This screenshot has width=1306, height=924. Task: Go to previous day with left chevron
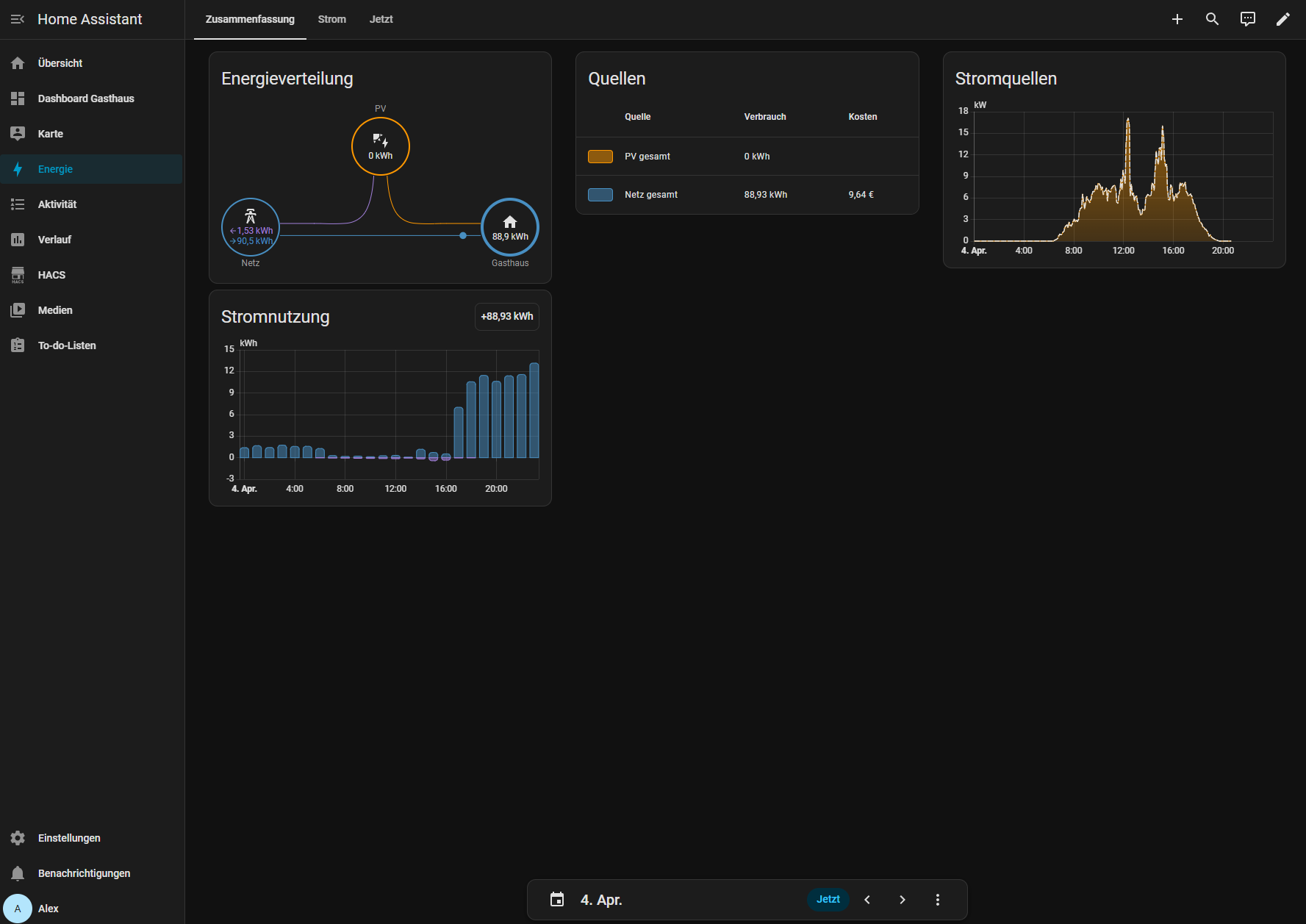point(867,899)
